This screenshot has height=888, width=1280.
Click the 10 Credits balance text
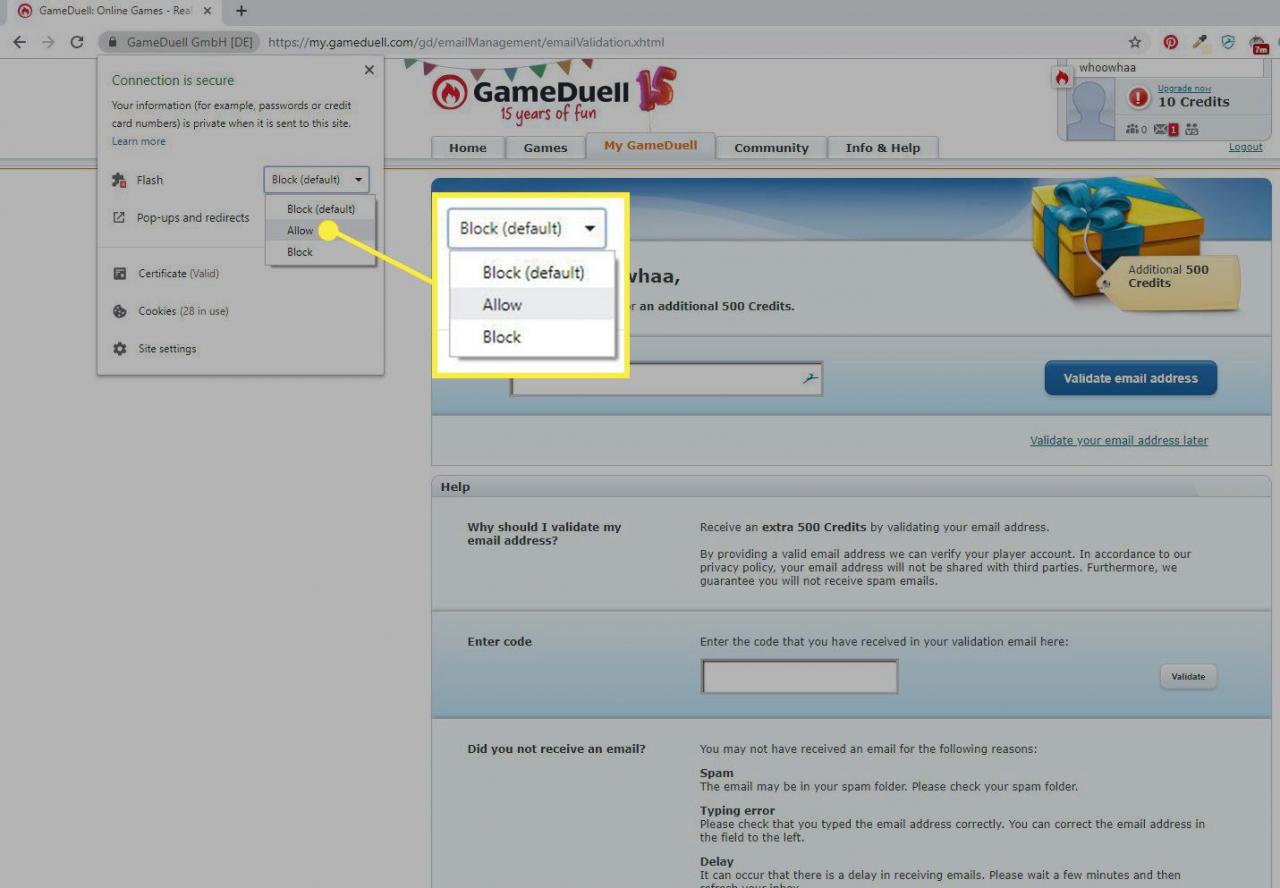pos(1194,102)
